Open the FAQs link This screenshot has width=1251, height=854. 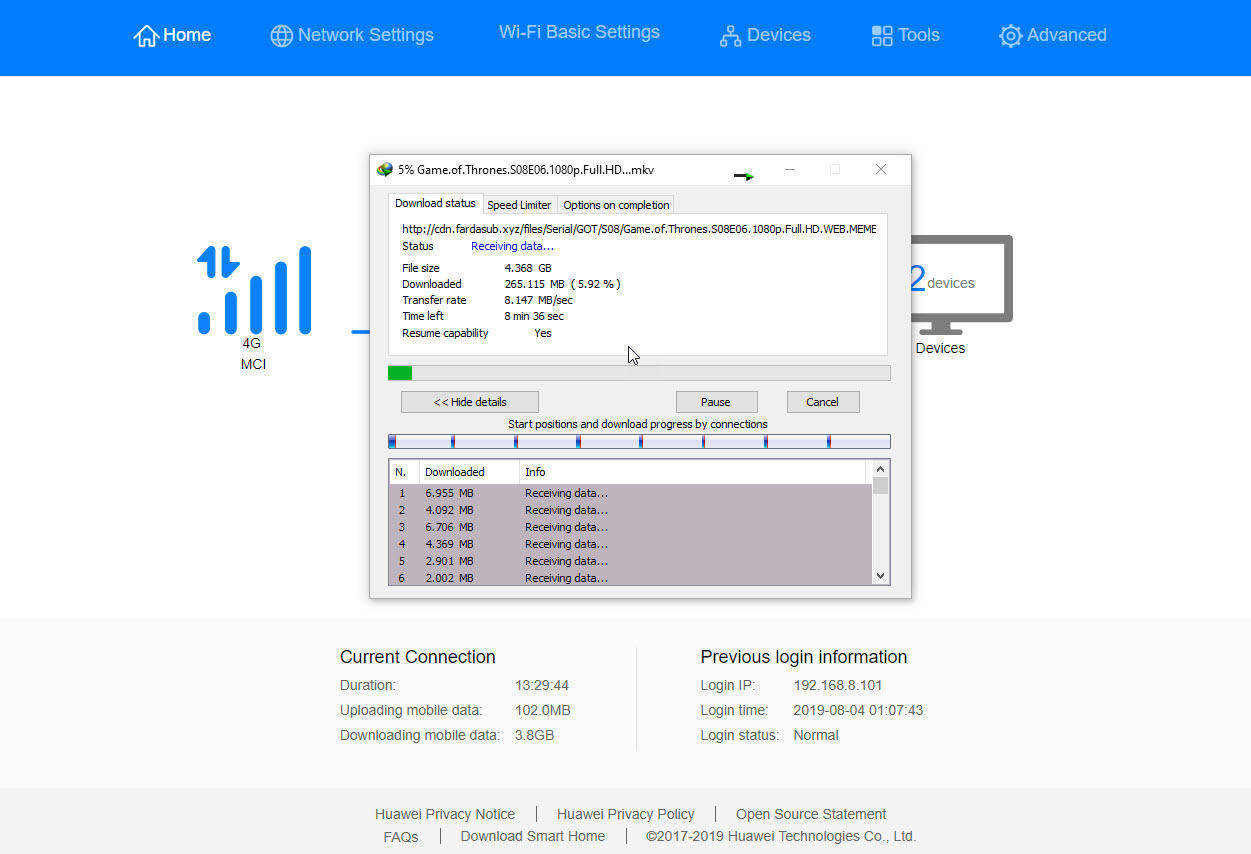click(x=401, y=836)
